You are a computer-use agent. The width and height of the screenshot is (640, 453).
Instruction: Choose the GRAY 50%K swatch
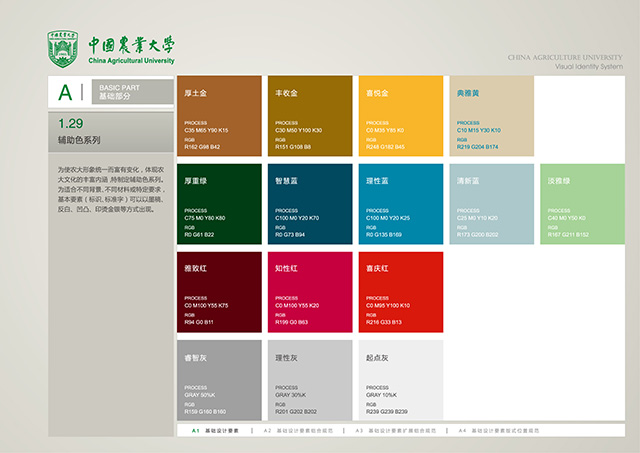coord(218,378)
